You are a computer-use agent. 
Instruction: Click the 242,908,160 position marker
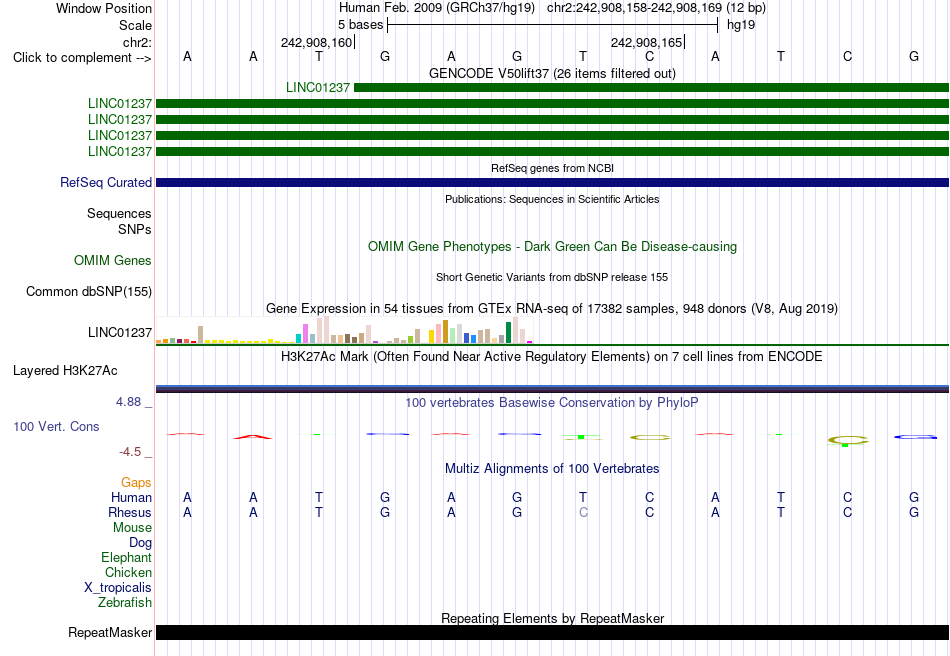316,42
